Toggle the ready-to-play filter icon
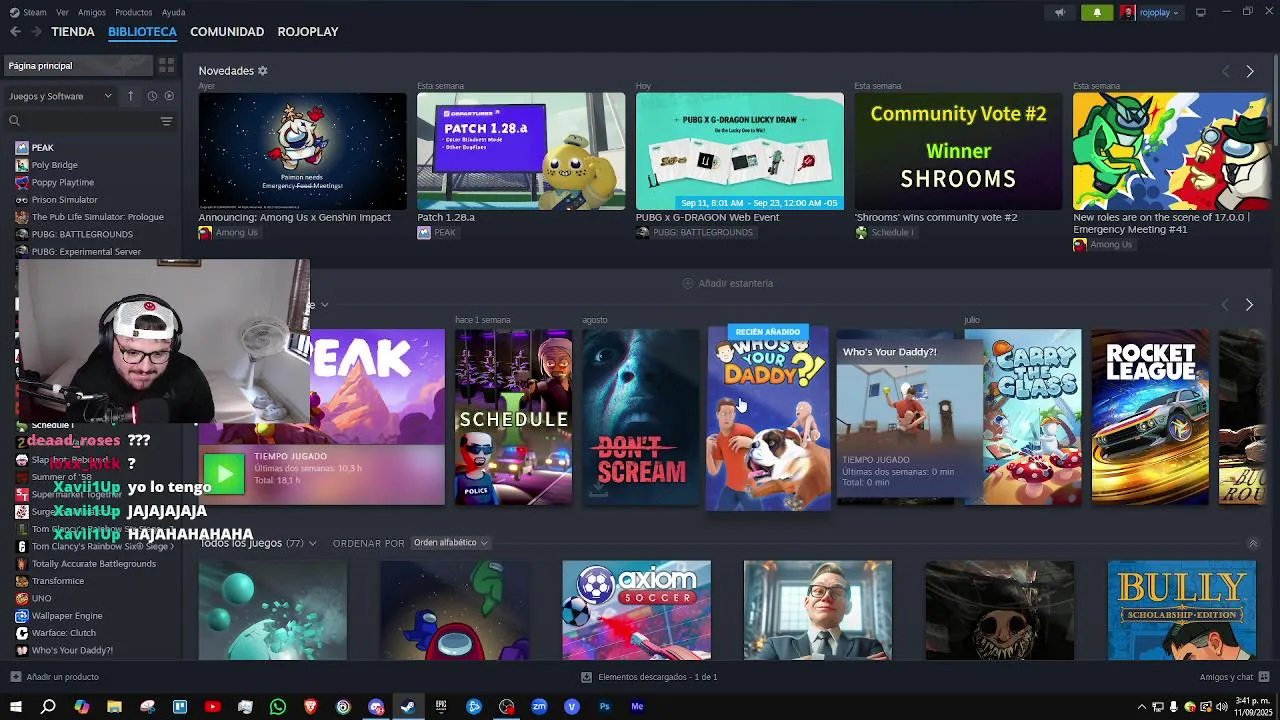Viewport: 1280px width, 720px height. 169,96
